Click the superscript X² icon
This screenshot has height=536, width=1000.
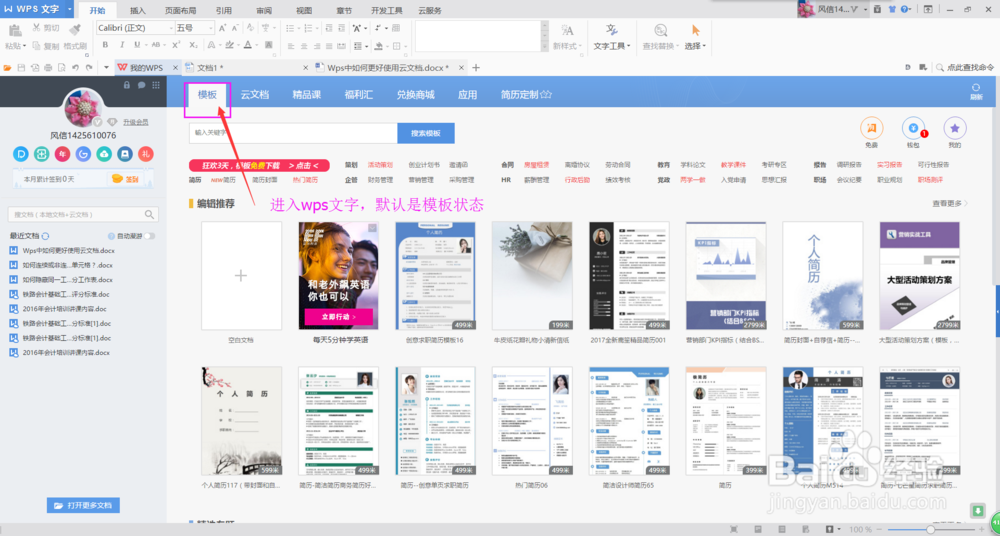click(x=176, y=45)
